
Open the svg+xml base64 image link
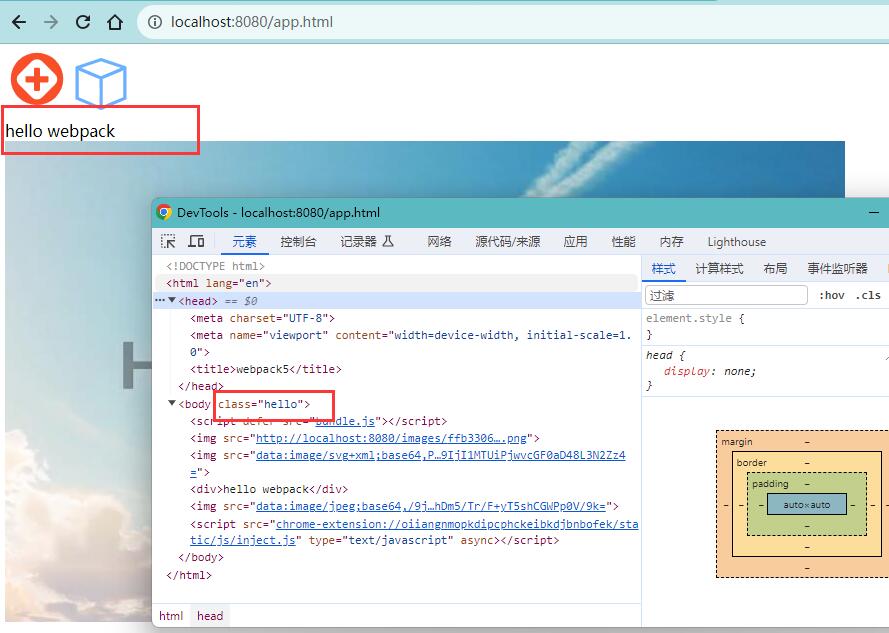pyautogui.click(x=441, y=455)
